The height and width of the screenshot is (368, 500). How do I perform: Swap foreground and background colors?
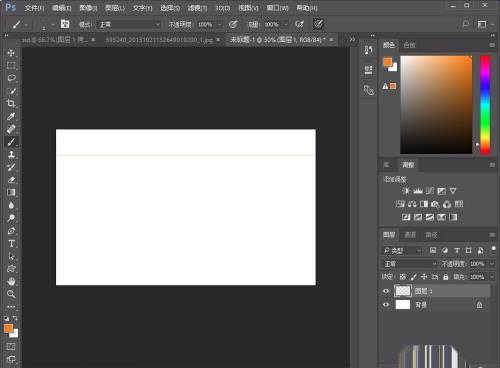[x=15, y=318]
